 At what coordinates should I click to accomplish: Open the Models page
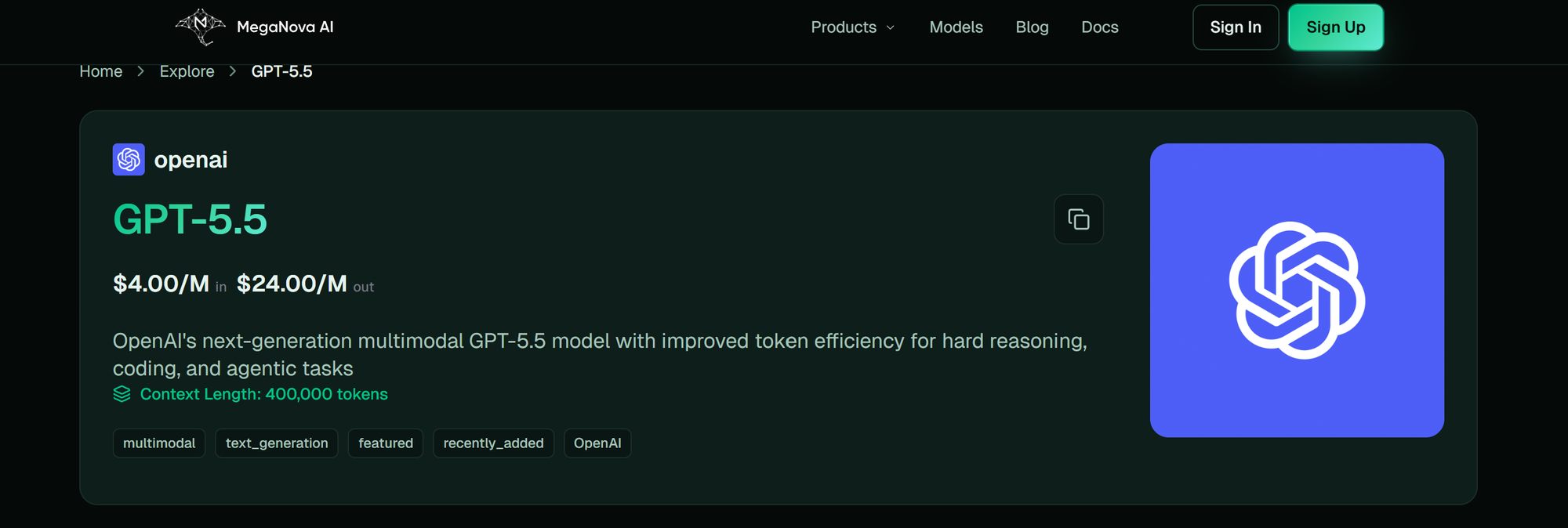[x=956, y=27]
